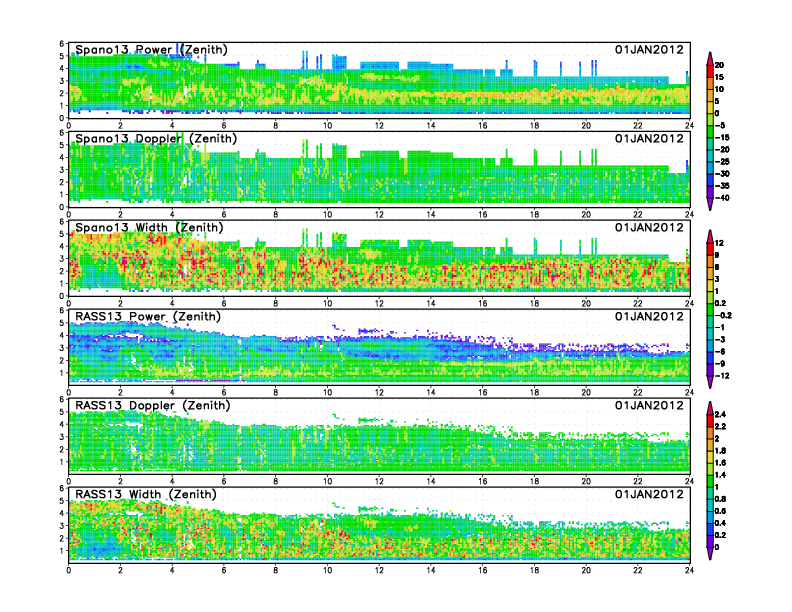The width and height of the screenshot is (792, 612).
Task: Click the '1.6' label on the bottom color bar
Action: (x=720, y=463)
